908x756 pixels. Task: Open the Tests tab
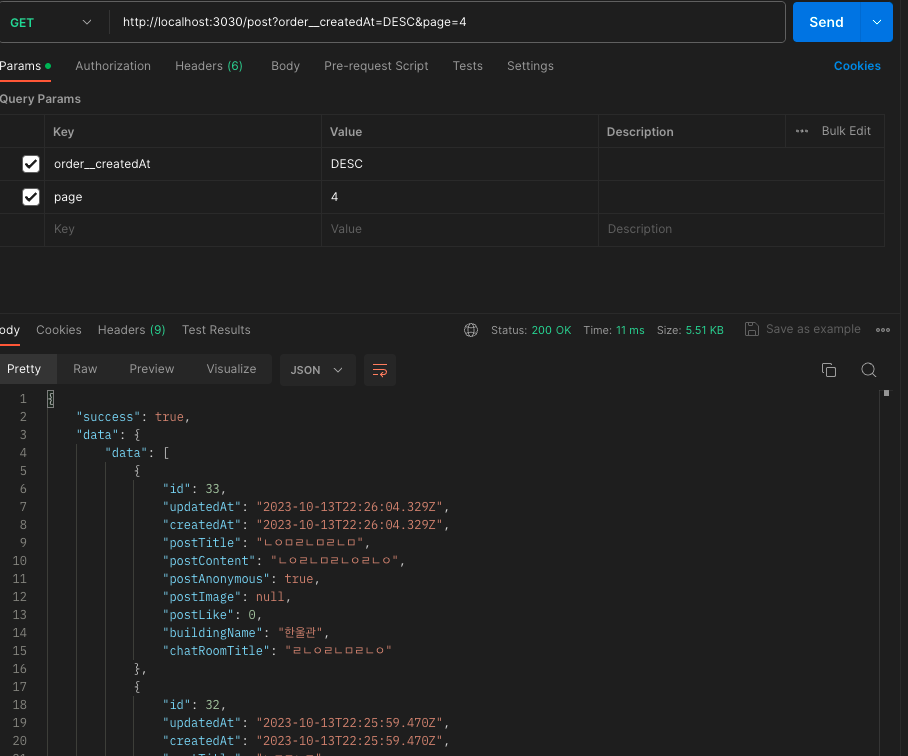coord(467,66)
